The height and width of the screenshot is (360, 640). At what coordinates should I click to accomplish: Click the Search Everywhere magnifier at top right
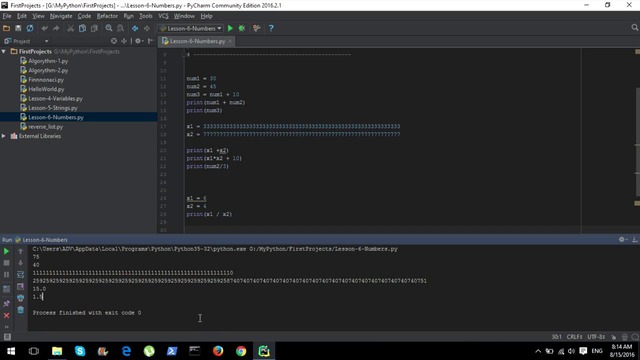[635, 28]
